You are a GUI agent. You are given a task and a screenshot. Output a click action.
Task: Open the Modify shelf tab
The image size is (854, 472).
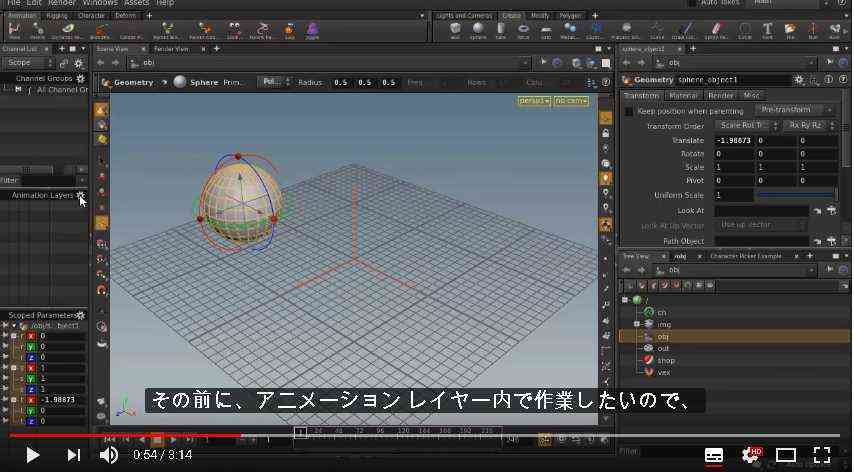[x=540, y=16]
